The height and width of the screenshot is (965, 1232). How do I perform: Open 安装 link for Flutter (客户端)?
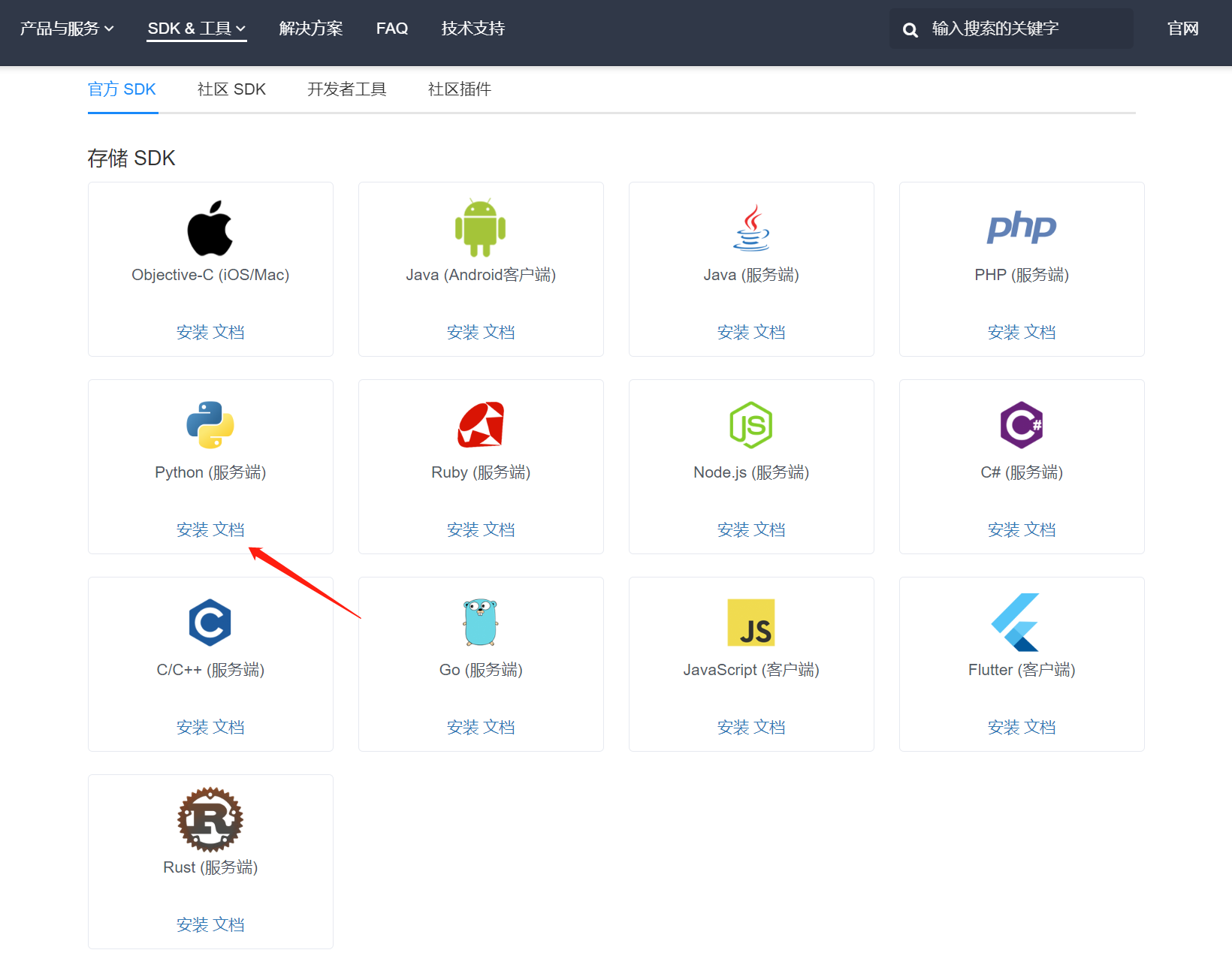tap(1004, 727)
